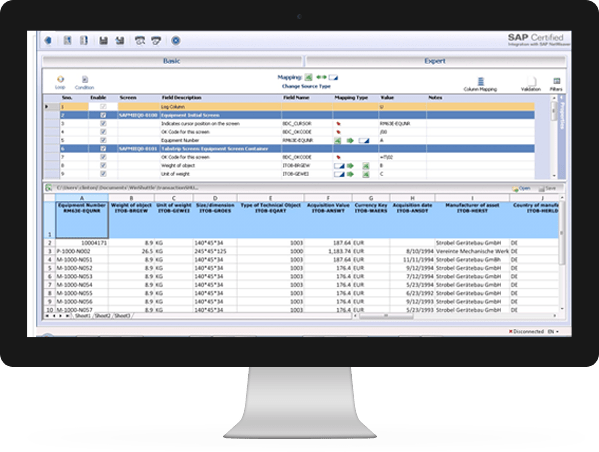Select the Equipment Number header cell
Image resolution: width=599 pixels, height=452 pixels.
[82, 220]
